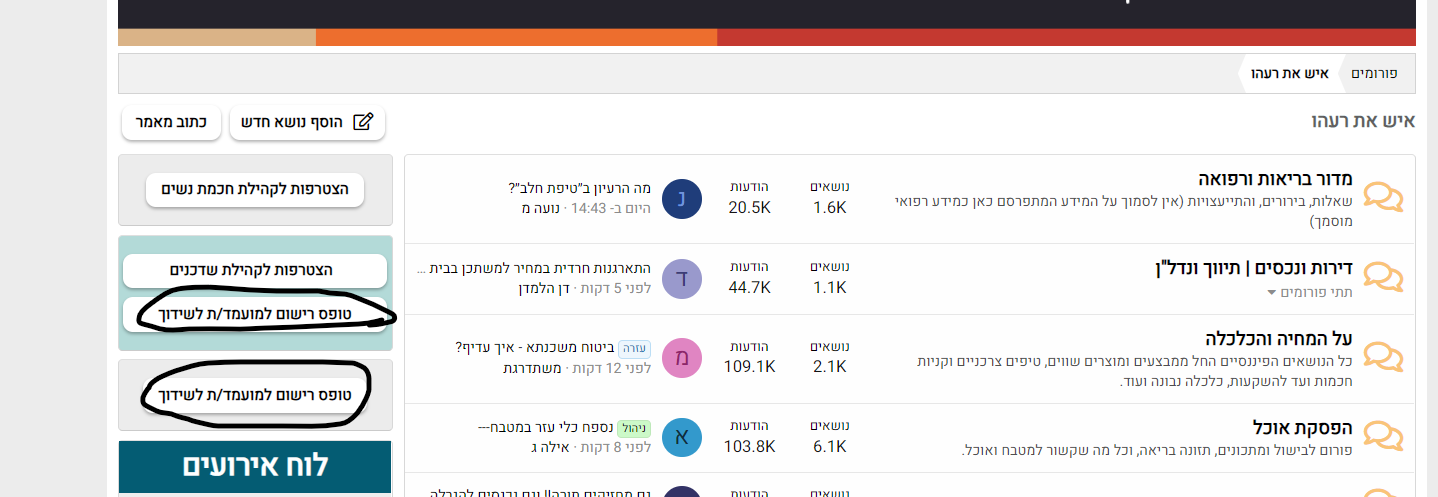1438x497 pixels.
Task: Click the chat bubble icon for על המחיה והכלכלה
Action: pos(1383,356)
